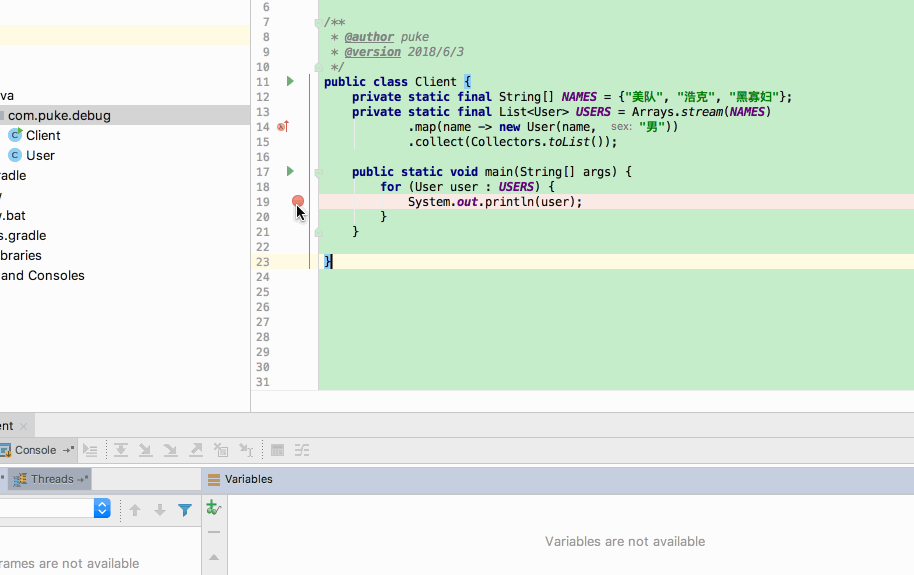This screenshot has height=575, width=914.
Task: Click the fold end marker on line 10
Action: tap(318, 67)
